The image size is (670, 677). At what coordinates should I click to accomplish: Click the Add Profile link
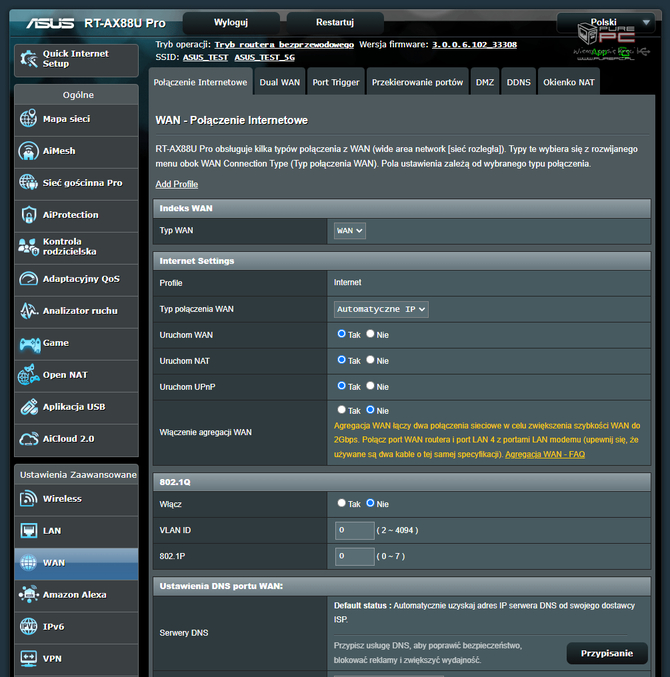pyautogui.click(x=177, y=184)
